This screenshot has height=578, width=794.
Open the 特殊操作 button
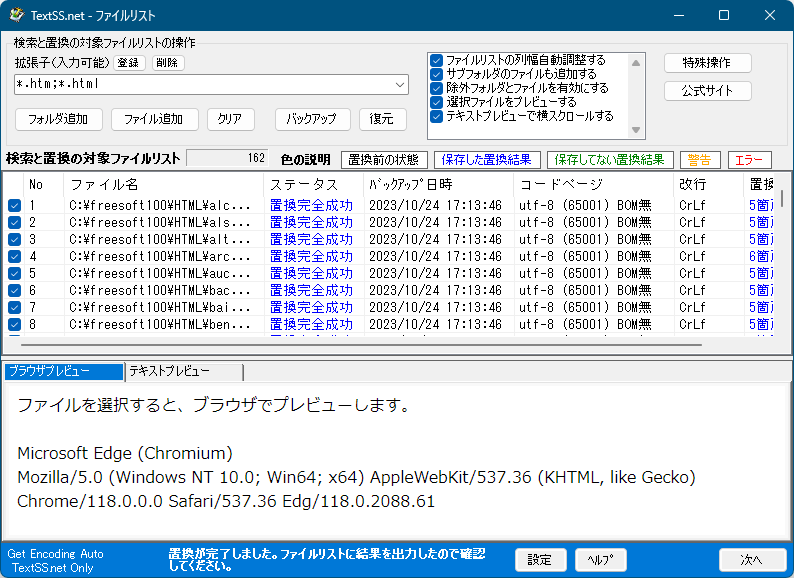pyautogui.click(x=707, y=63)
